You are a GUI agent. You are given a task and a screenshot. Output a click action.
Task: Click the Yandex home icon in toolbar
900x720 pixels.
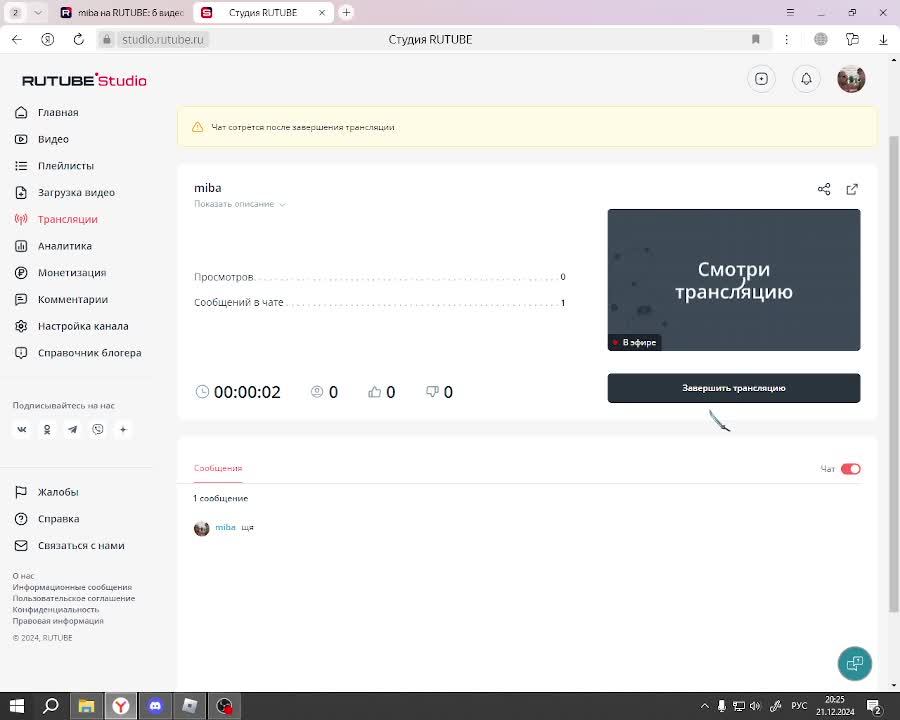[x=48, y=40]
